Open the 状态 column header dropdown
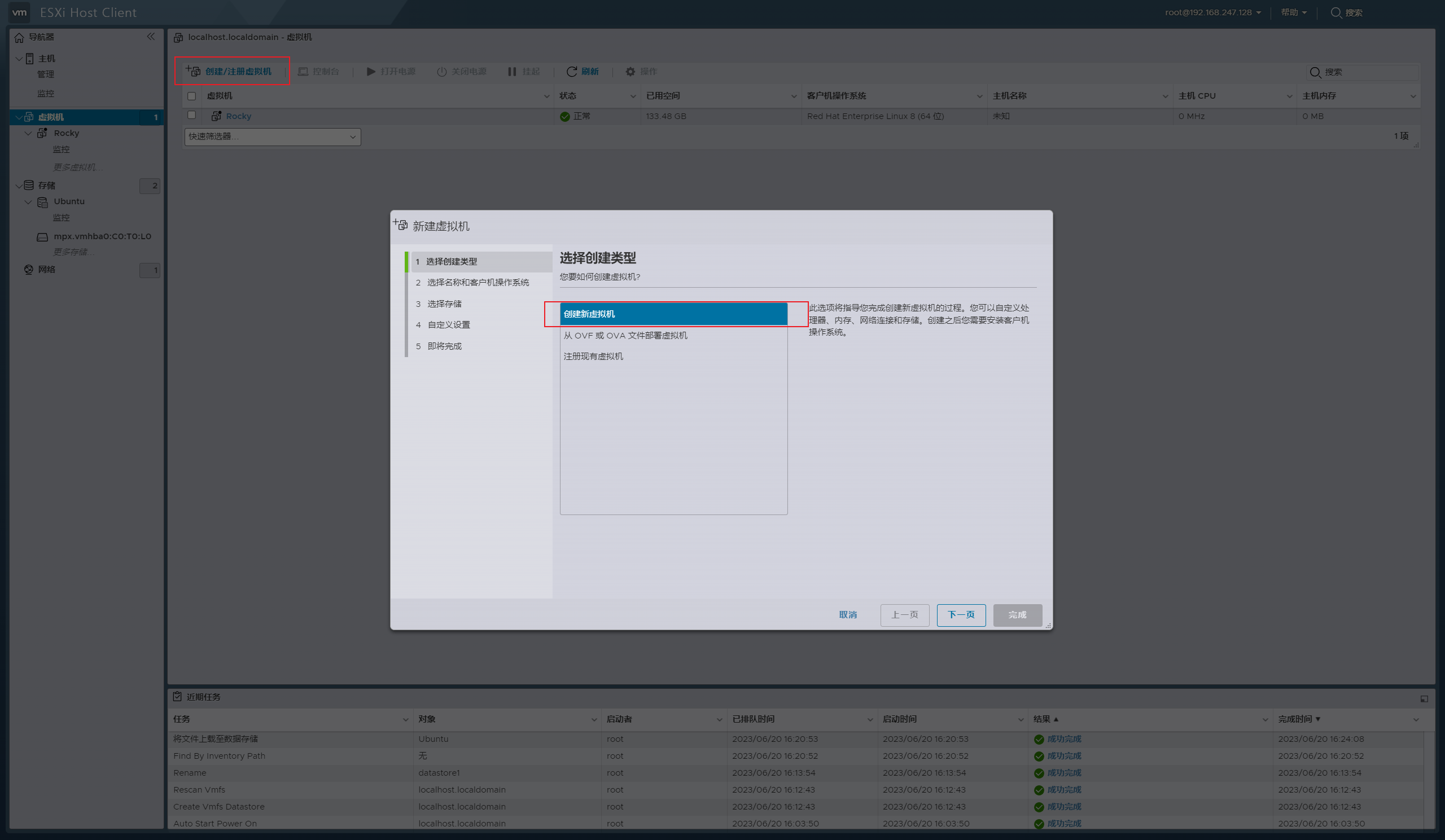This screenshot has width=1445, height=840. [x=633, y=96]
